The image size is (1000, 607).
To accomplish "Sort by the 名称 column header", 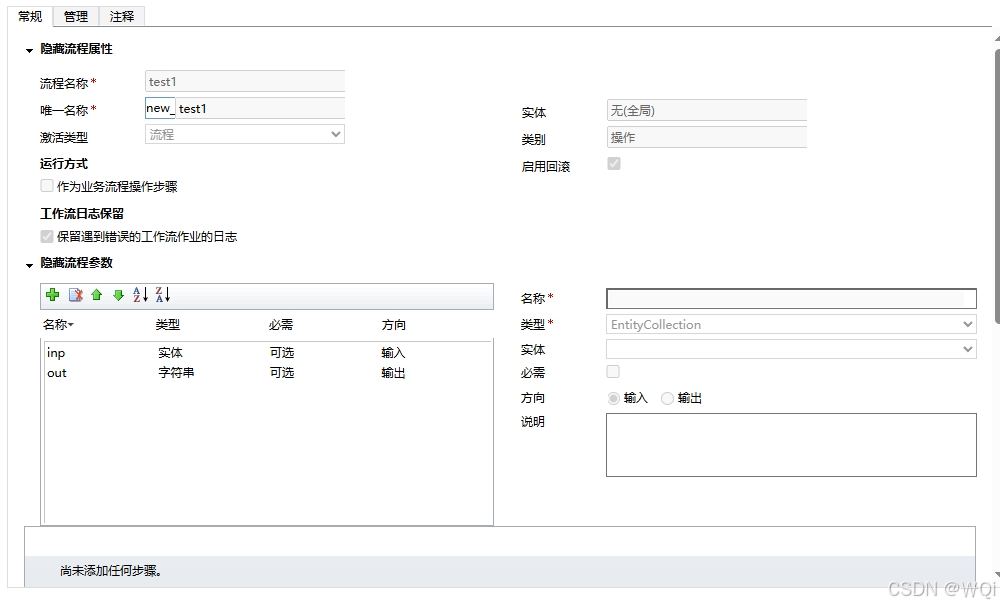I will pos(58,325).
